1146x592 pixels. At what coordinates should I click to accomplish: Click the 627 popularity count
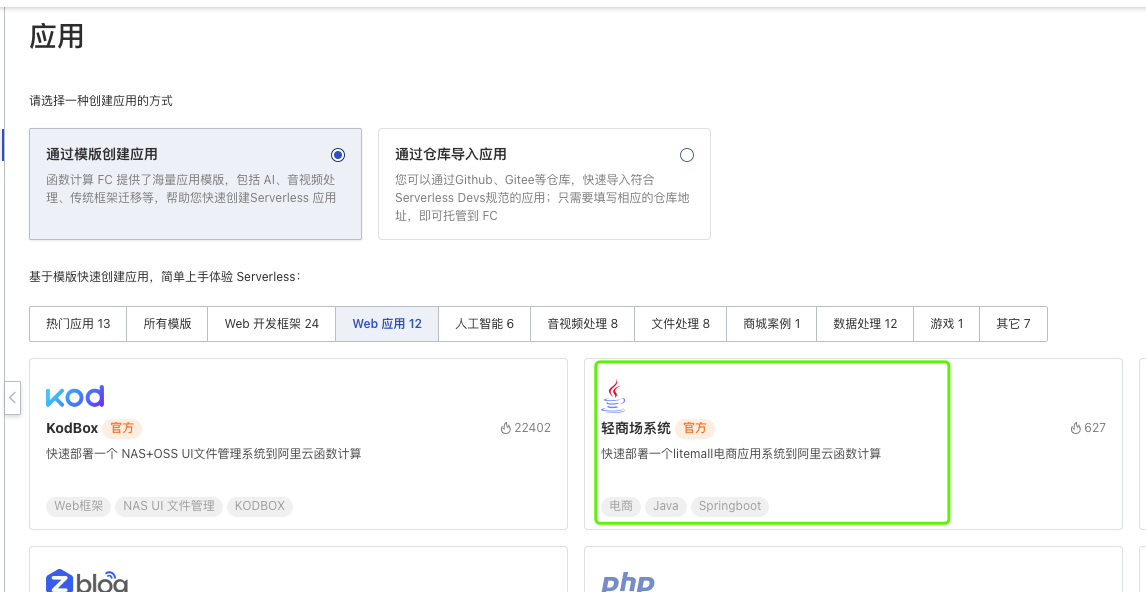tap(1095, 428)
